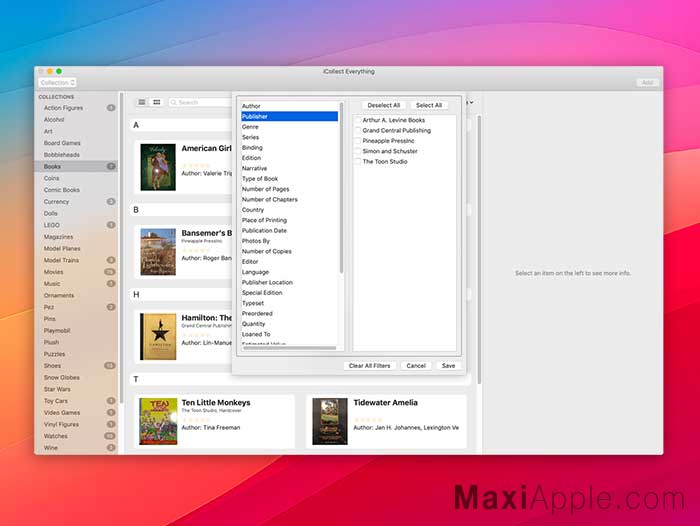Open Wine collection
This screenshot has width=700, height=526.
[76, 448]
